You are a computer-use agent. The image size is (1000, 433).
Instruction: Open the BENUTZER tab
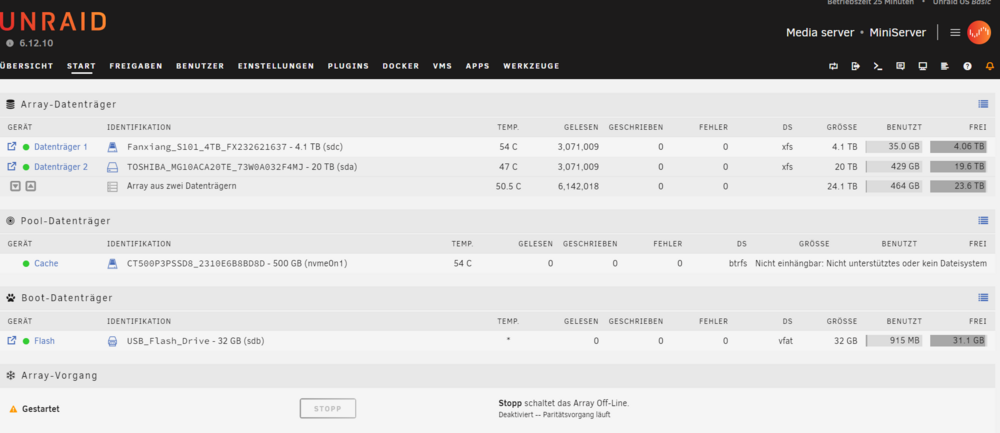[200, 66]
